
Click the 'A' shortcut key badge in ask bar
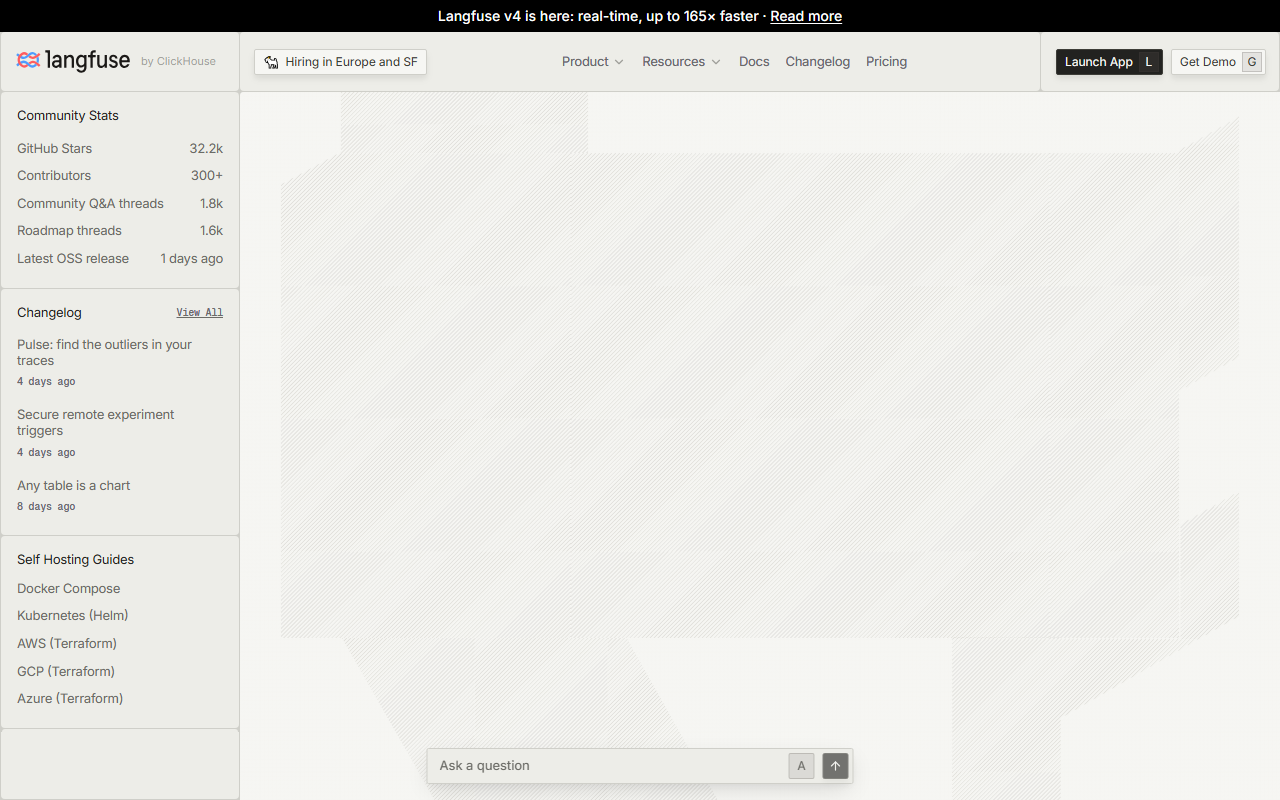(x=801, y=766)
